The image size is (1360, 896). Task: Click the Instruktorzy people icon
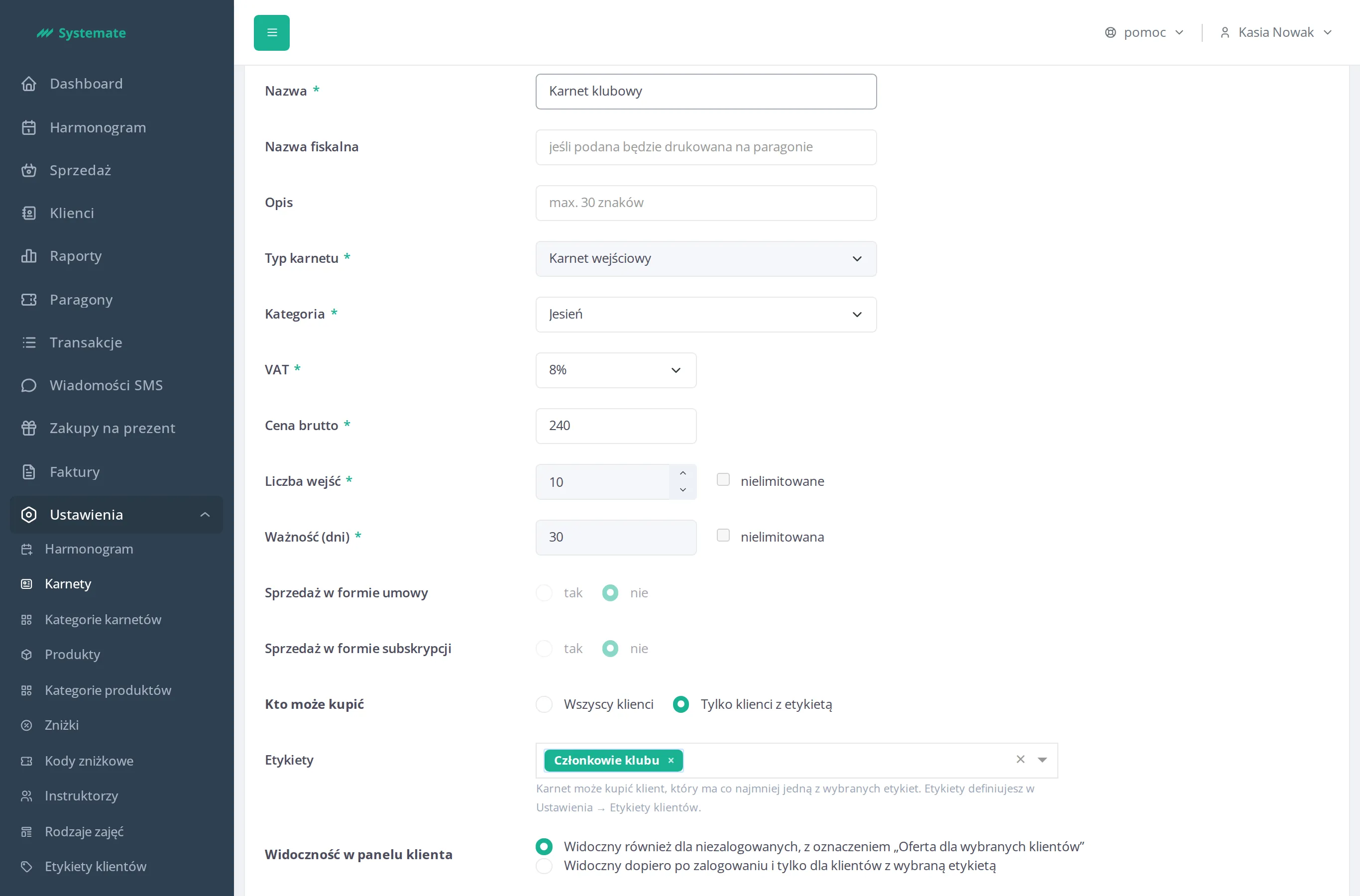(26, 796)
